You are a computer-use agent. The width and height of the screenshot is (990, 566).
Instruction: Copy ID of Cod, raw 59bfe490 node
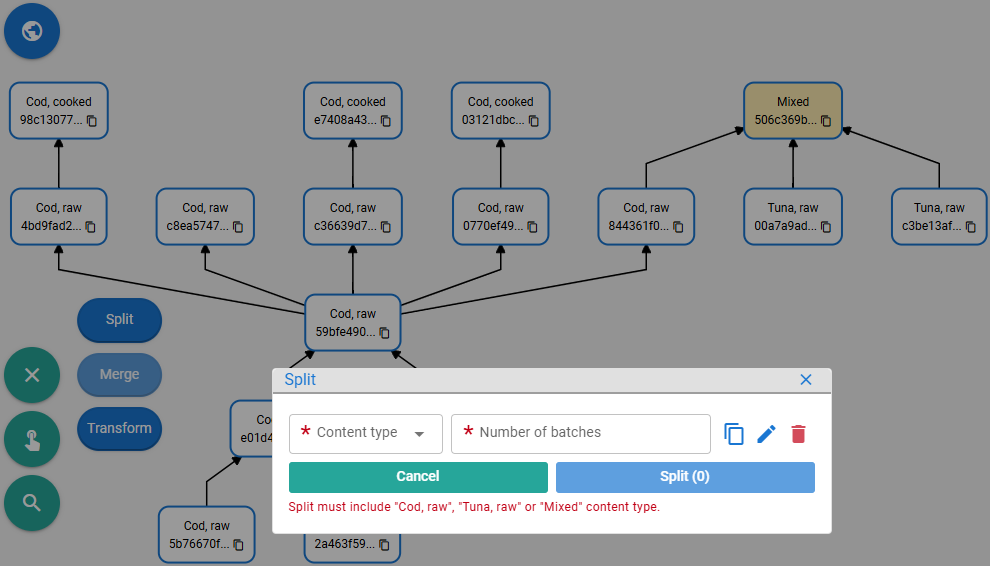(385, 333)
